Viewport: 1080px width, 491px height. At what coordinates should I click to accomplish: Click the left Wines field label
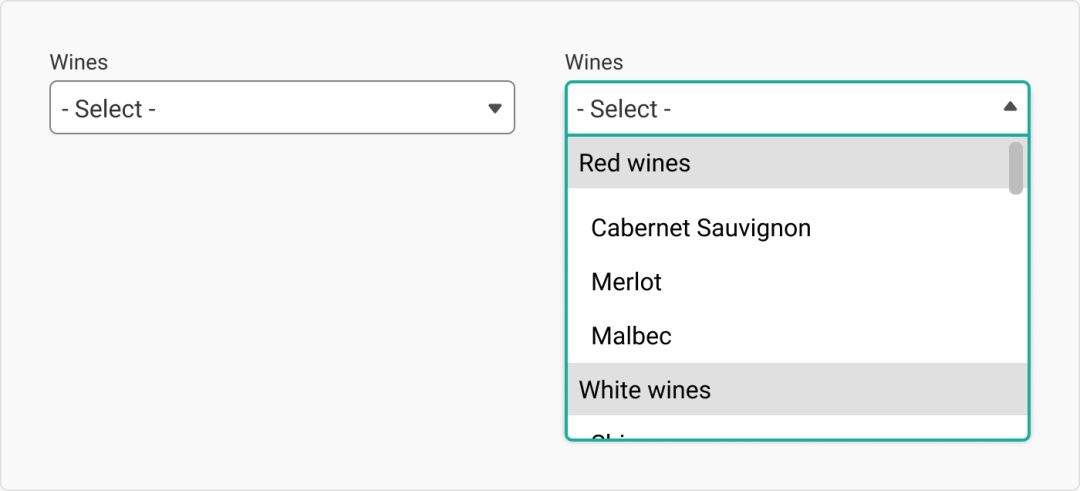pyautogui.click(x=78, y=62)
